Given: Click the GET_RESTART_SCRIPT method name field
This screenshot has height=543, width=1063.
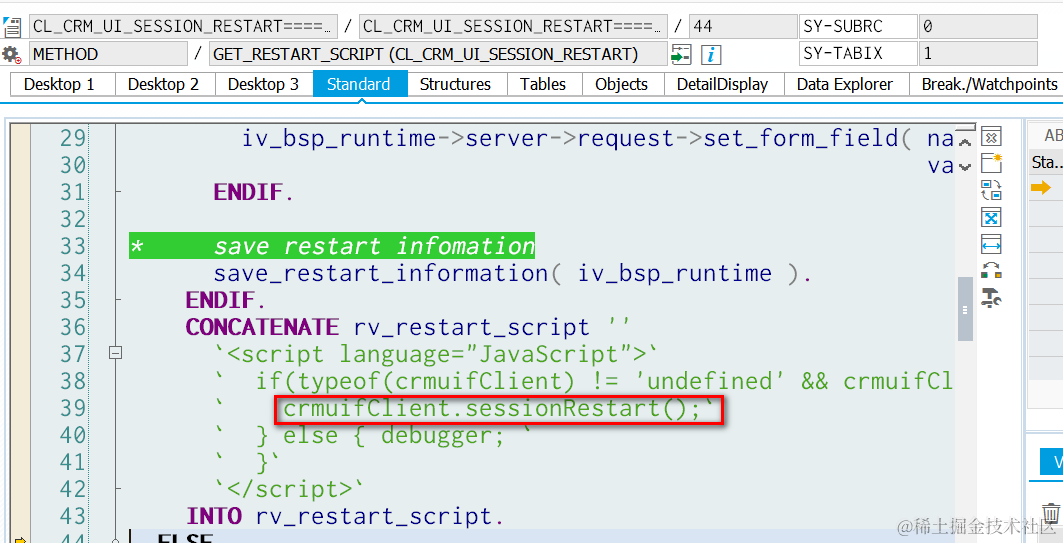Looking at the screenshot, I should point(438,54).
